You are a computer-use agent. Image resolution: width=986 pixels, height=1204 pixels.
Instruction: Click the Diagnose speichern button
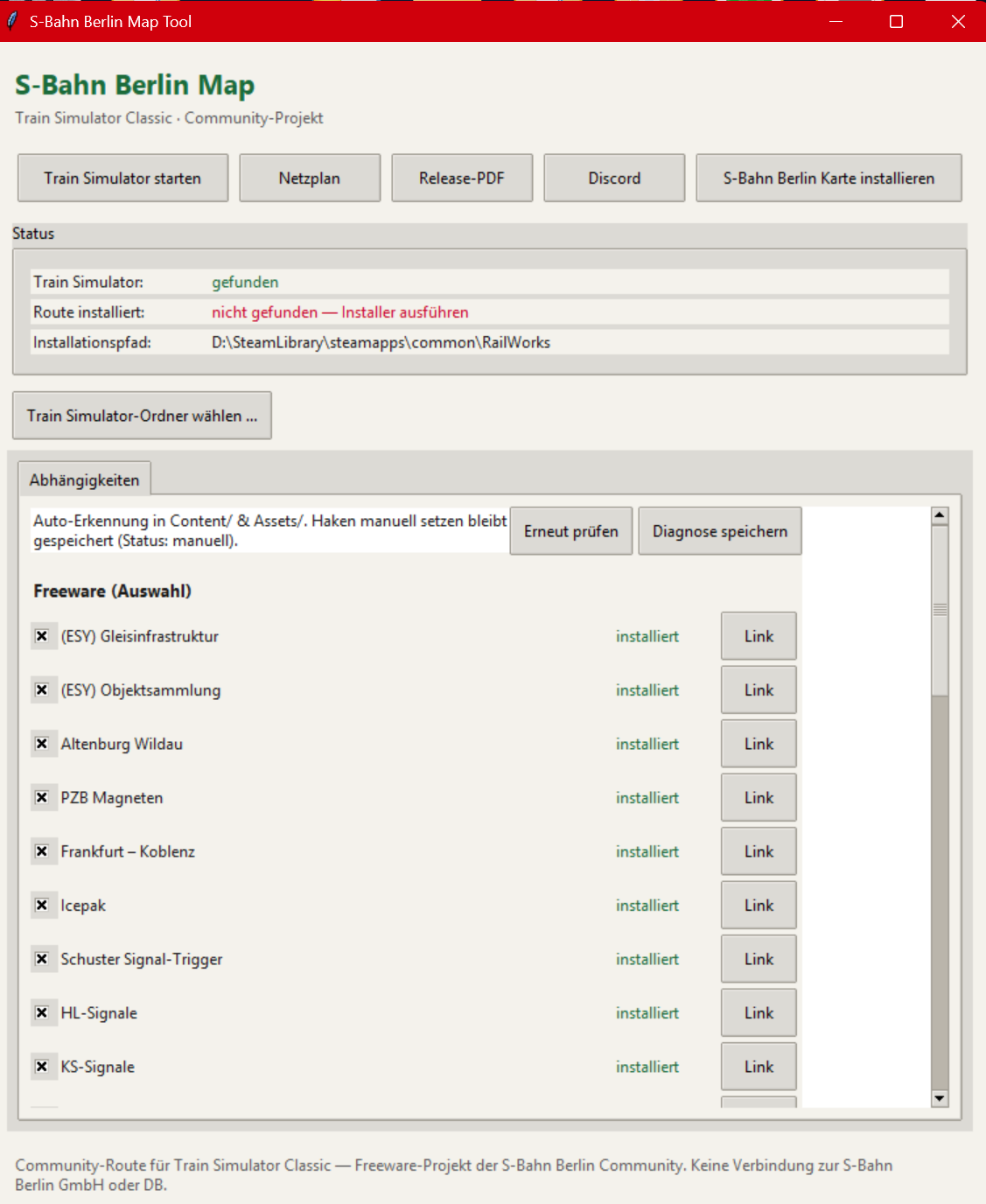720,531
